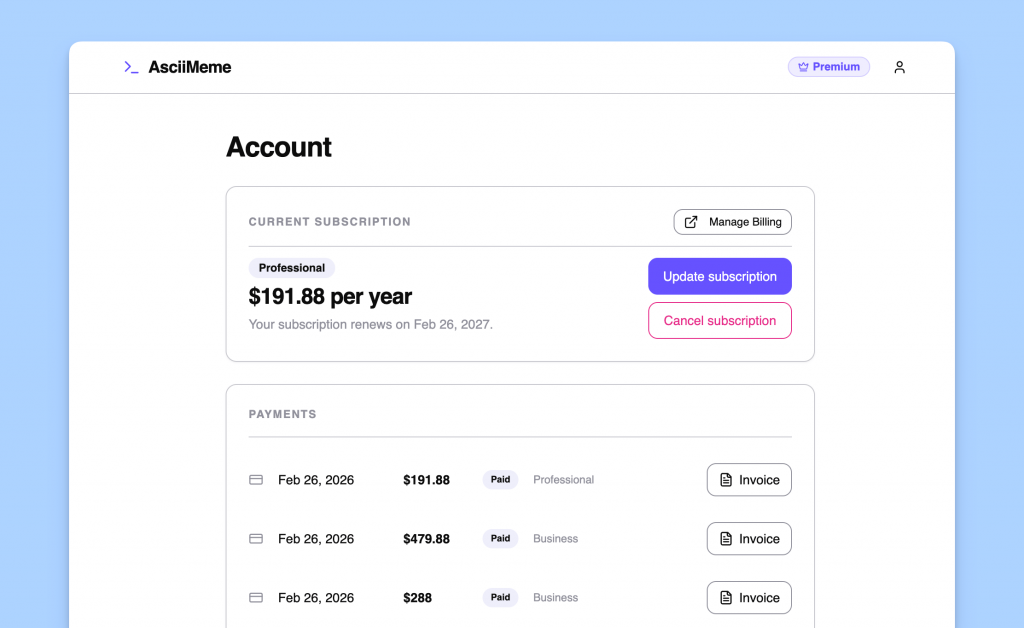
Task: Click the external-link icon on Manage Billing
Action: click(689, 221)
